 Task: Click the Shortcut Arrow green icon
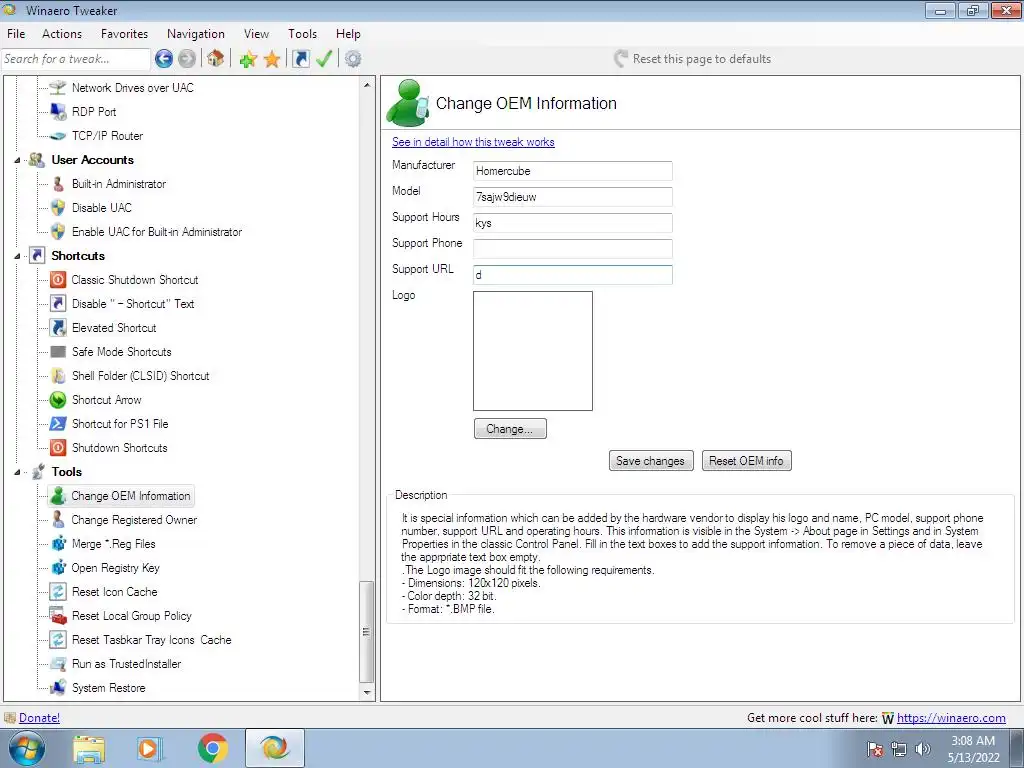pyautogui.click(x=58, y=400)
